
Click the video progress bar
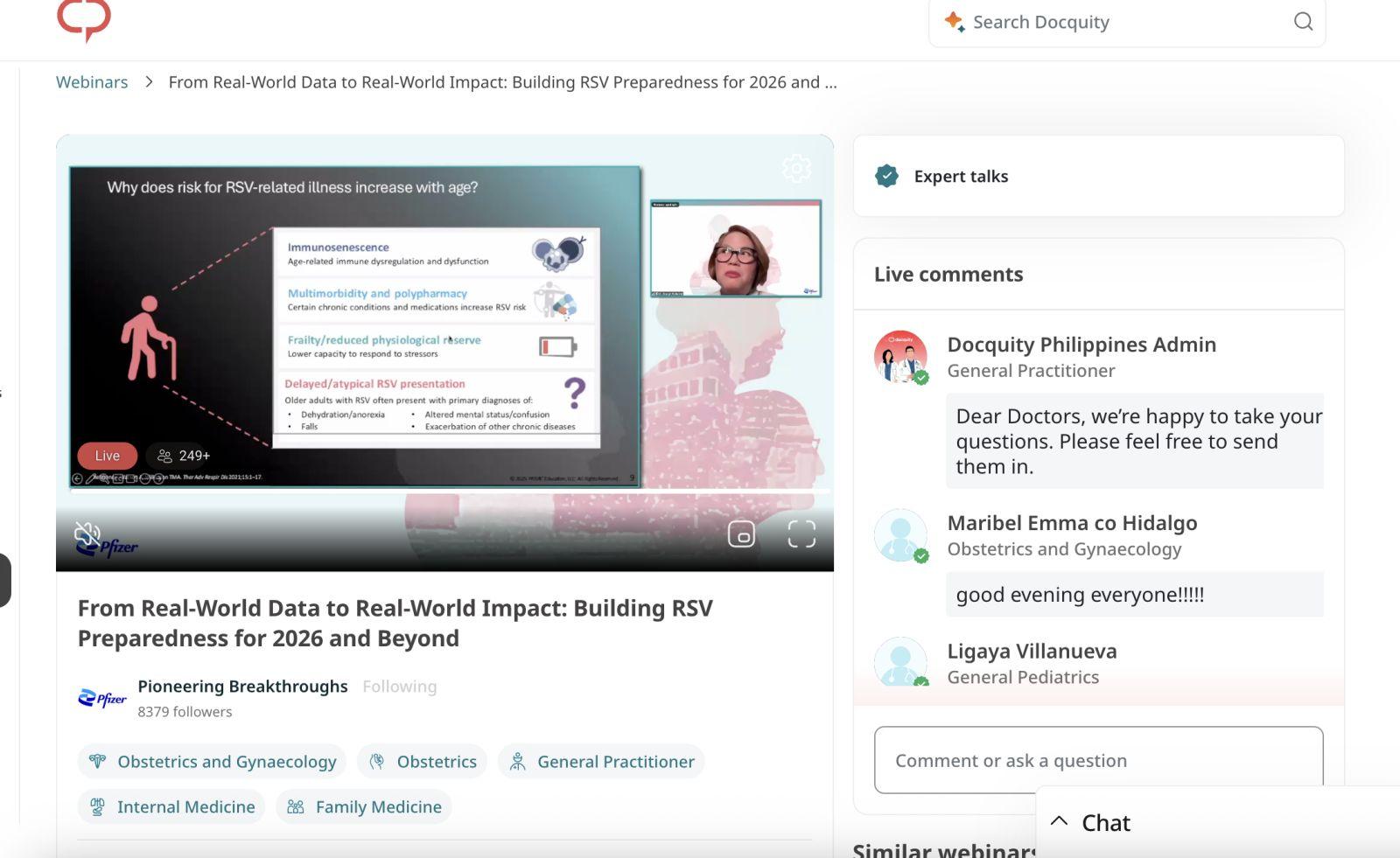click(444, 491)
